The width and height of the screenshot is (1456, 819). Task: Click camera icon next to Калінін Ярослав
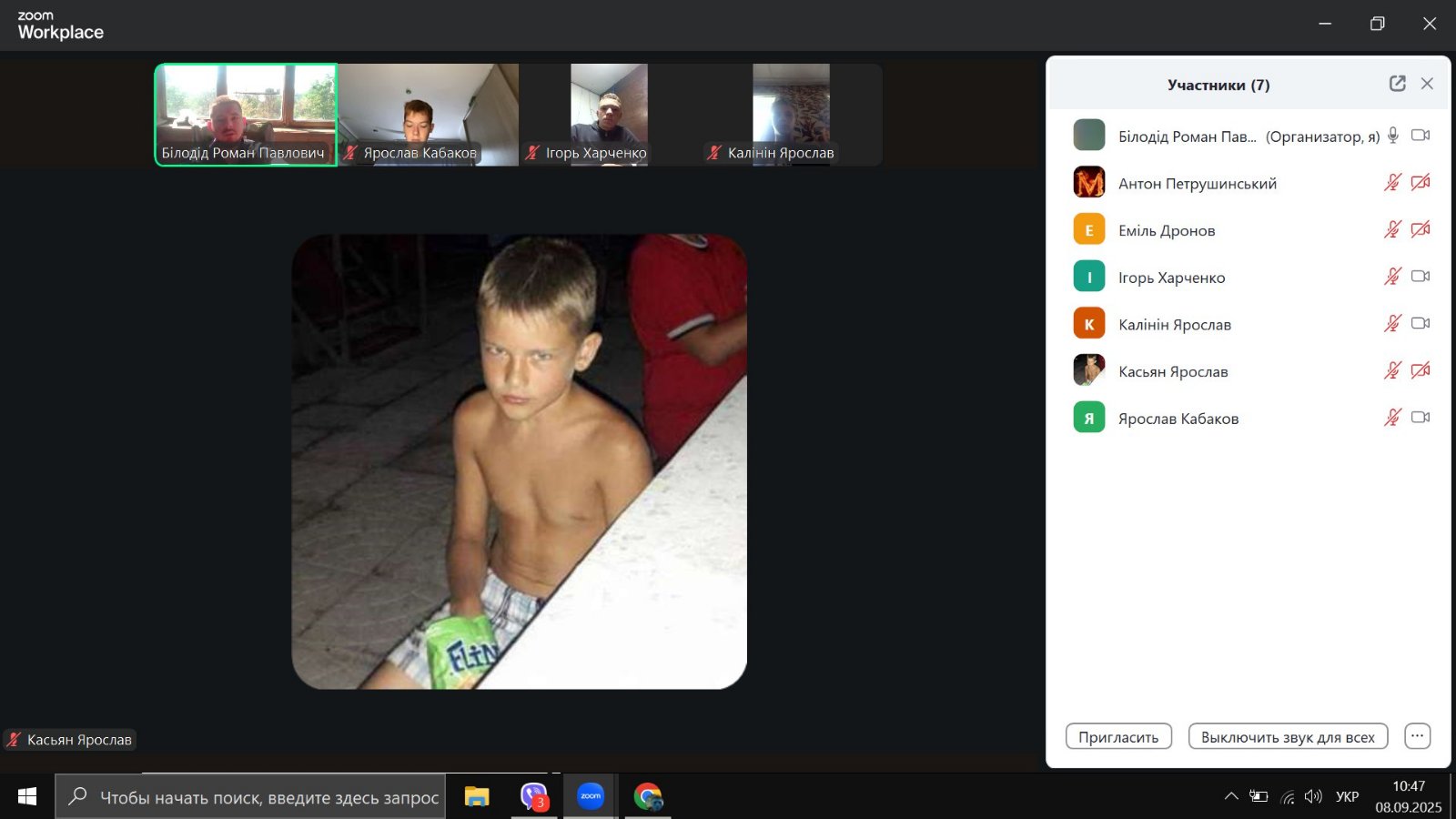[x=1420, y=324]
